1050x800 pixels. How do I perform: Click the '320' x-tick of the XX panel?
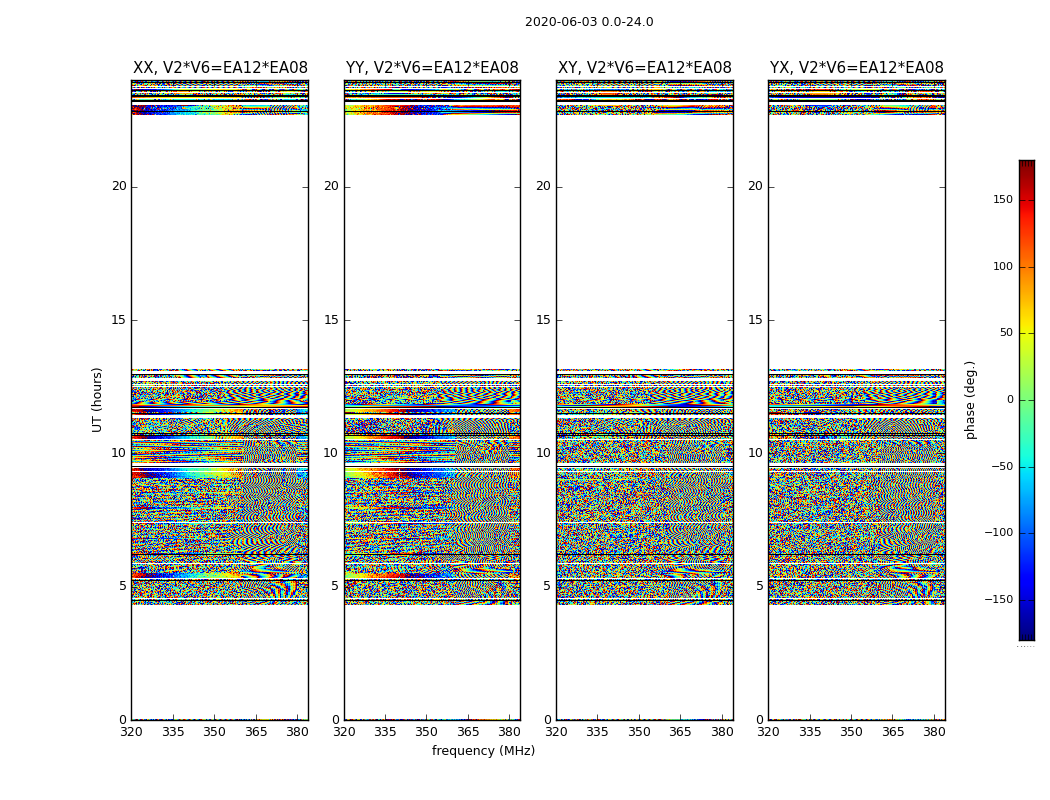point(131,732)
